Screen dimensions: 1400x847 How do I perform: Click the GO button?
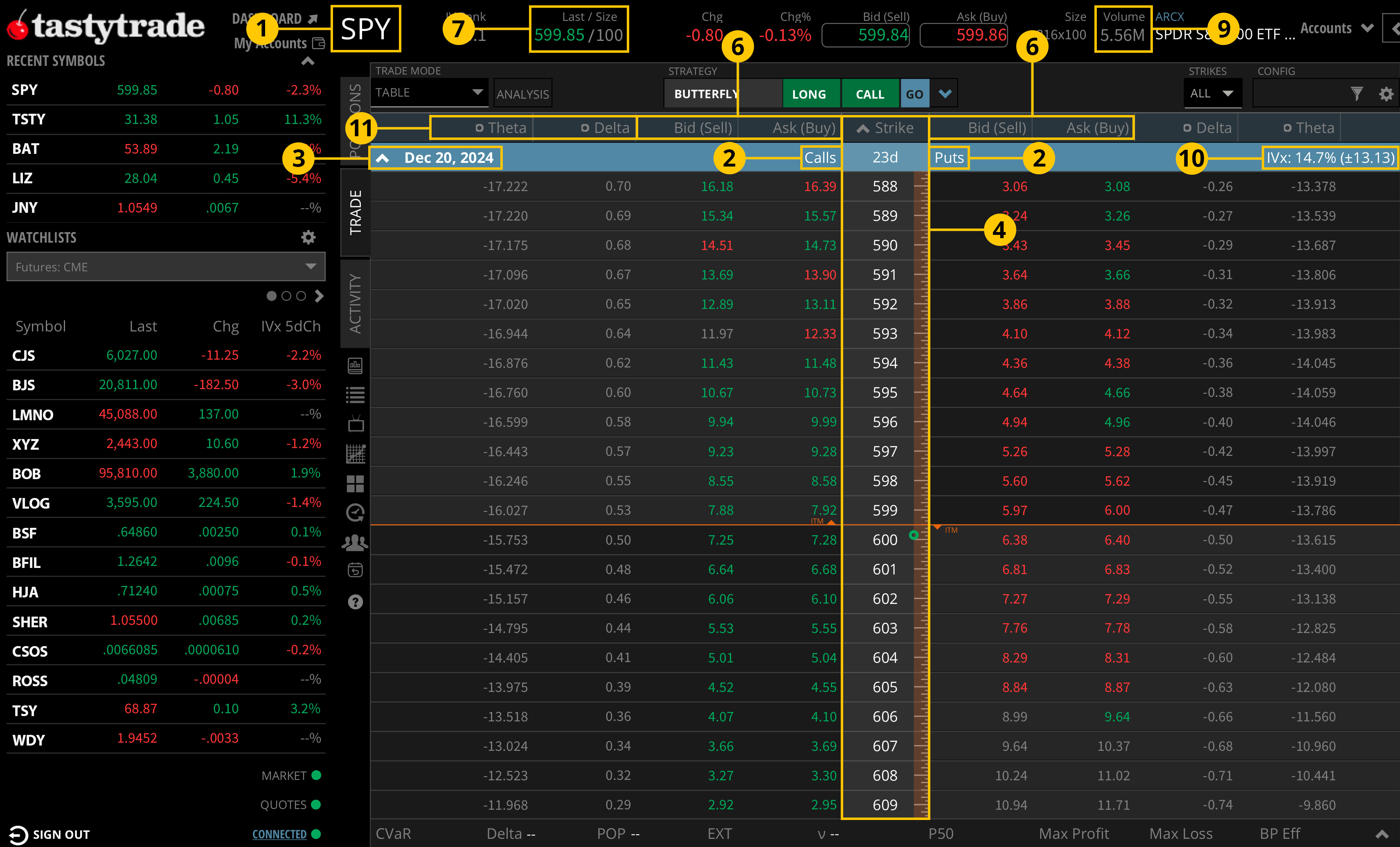click(914, 92)
